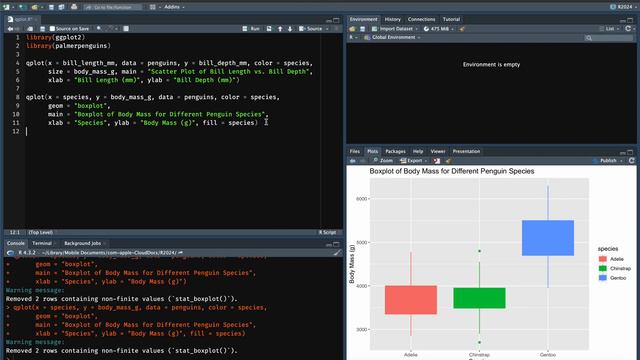Open the Tutorial tab
The height and width of the screenshot is (360, 640).
tap(451, 19)
